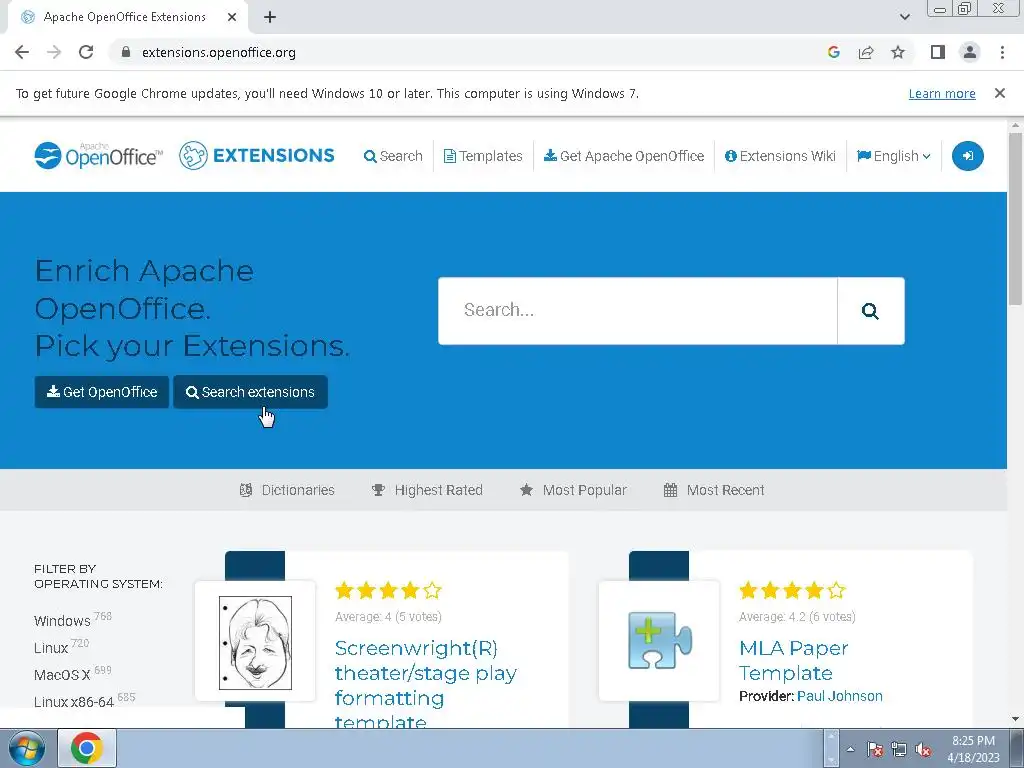Click Screenwright's star rating
The height and width of the screenshot is (768, 1024).
point(388,591)
